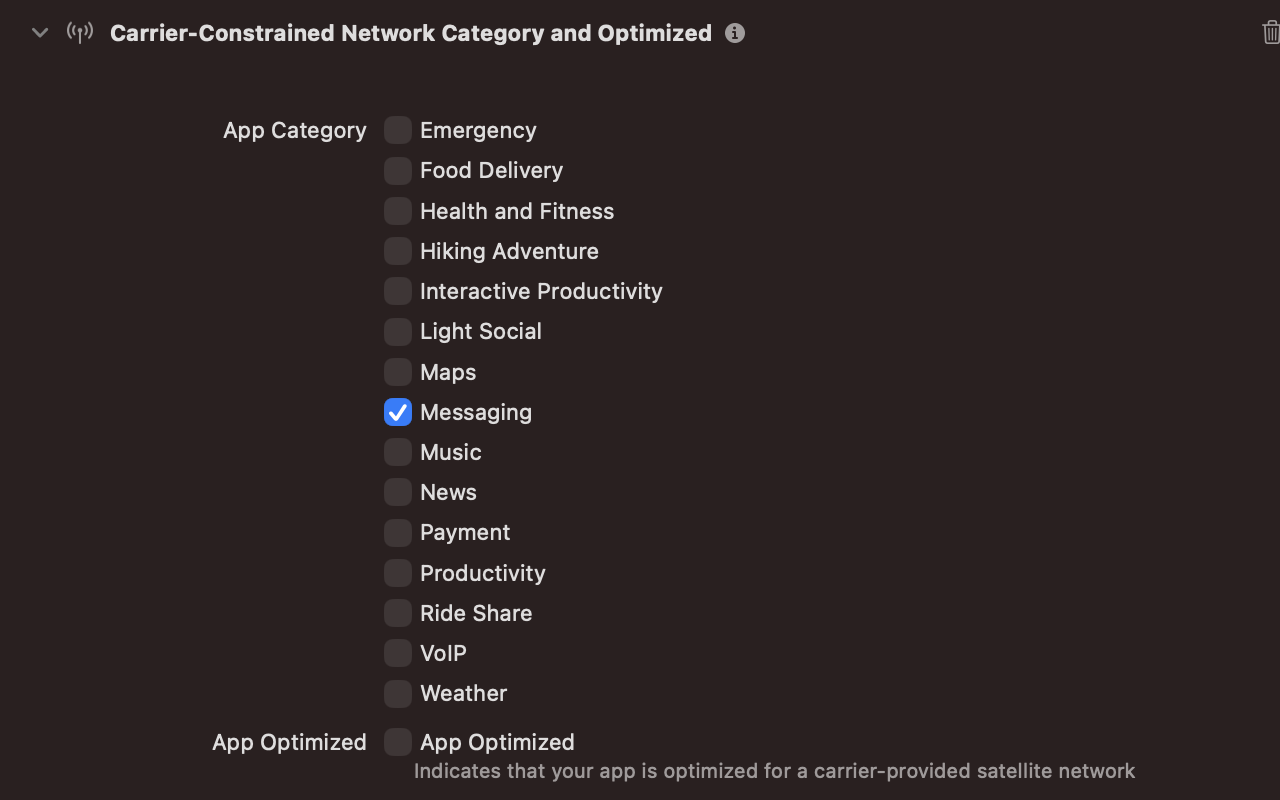
Task: Select the Music category checkbox
Action: 397,452
